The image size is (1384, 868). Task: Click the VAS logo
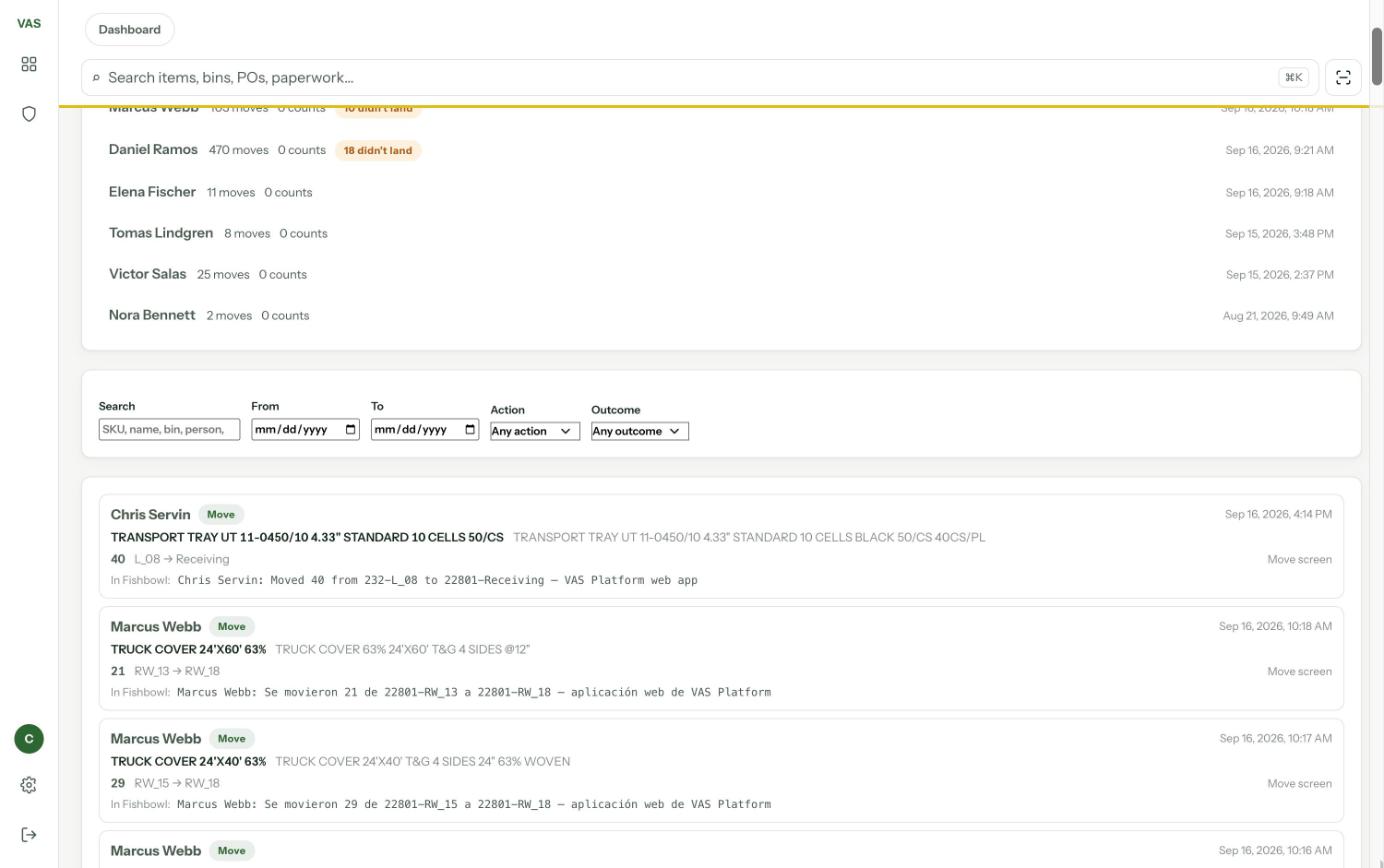(x=29, y=23)
